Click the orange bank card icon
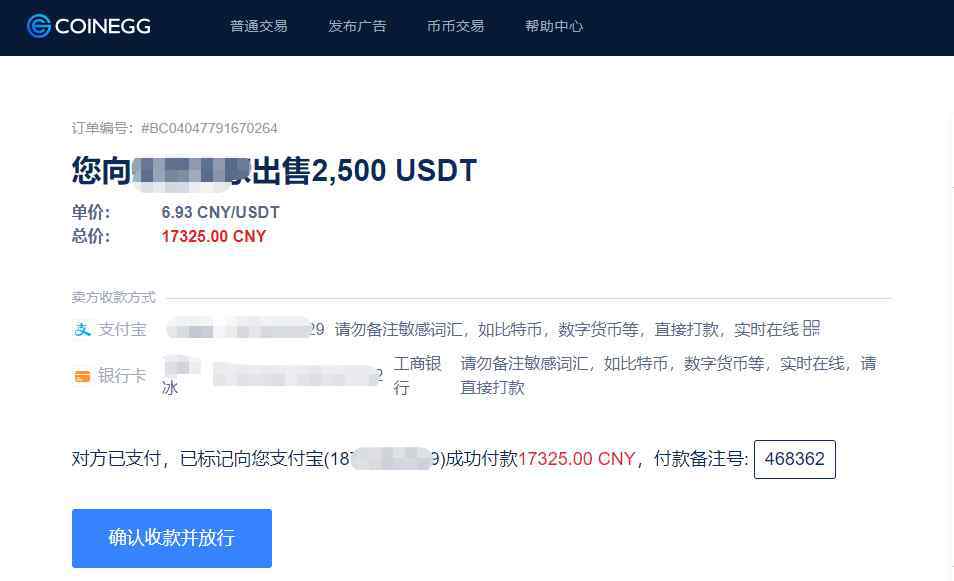954x581 pixels. 82,377
